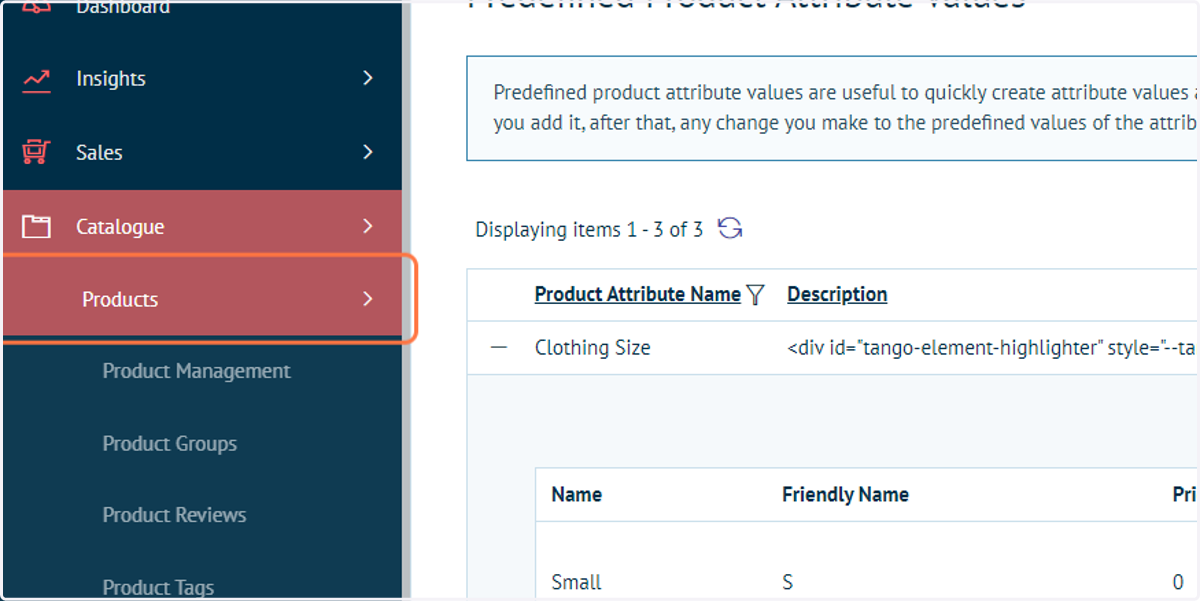Viewport: 1200px width, 601px height.
Task: Sort by Description column header
Action: pyautogui.click(x=837, y=294)
